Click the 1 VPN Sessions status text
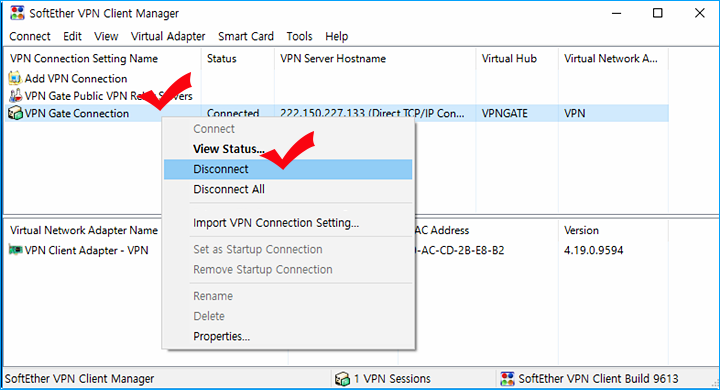The height and width of the screenshot is (390, 720). [392, 379]
